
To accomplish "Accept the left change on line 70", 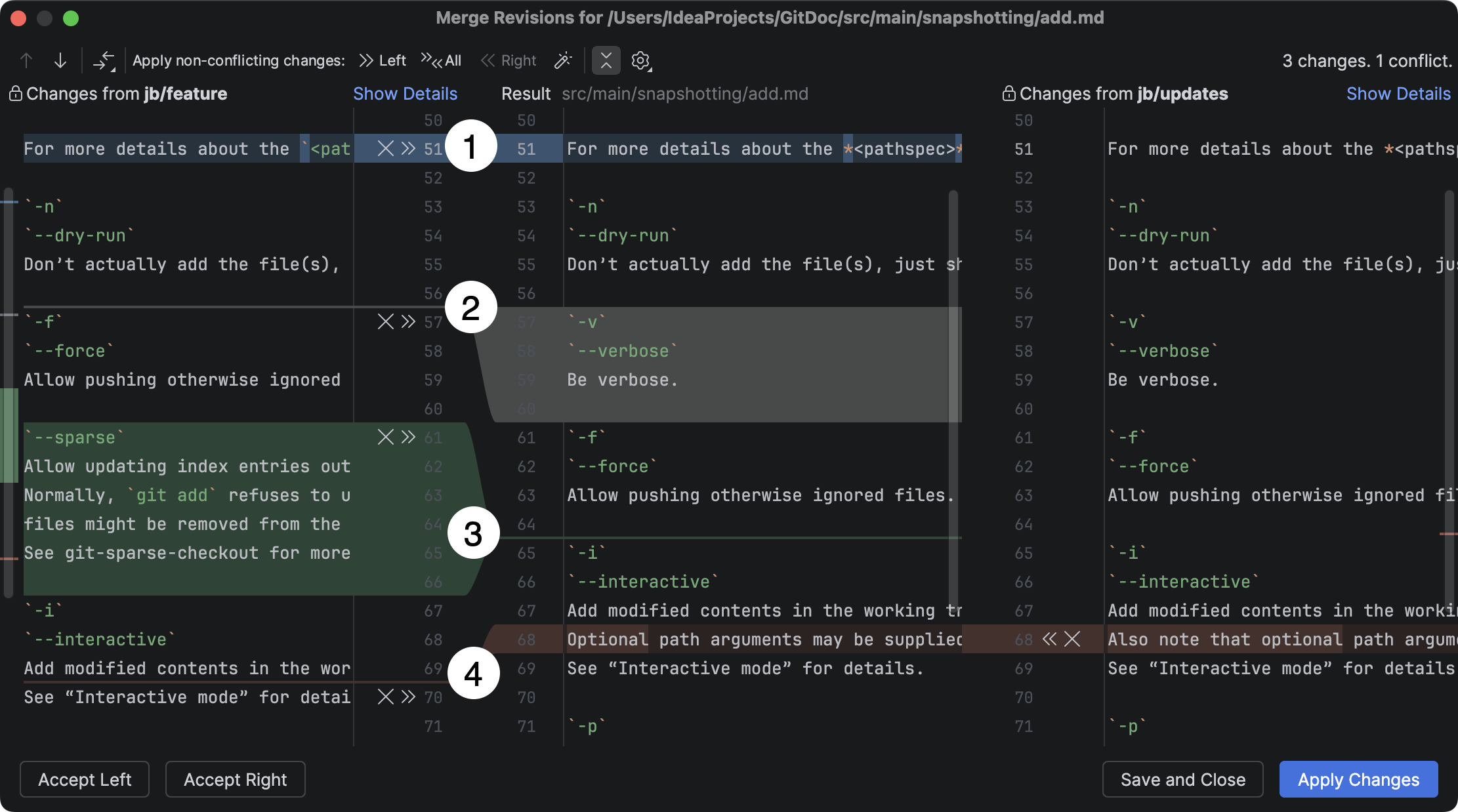I will pos(408,697).
